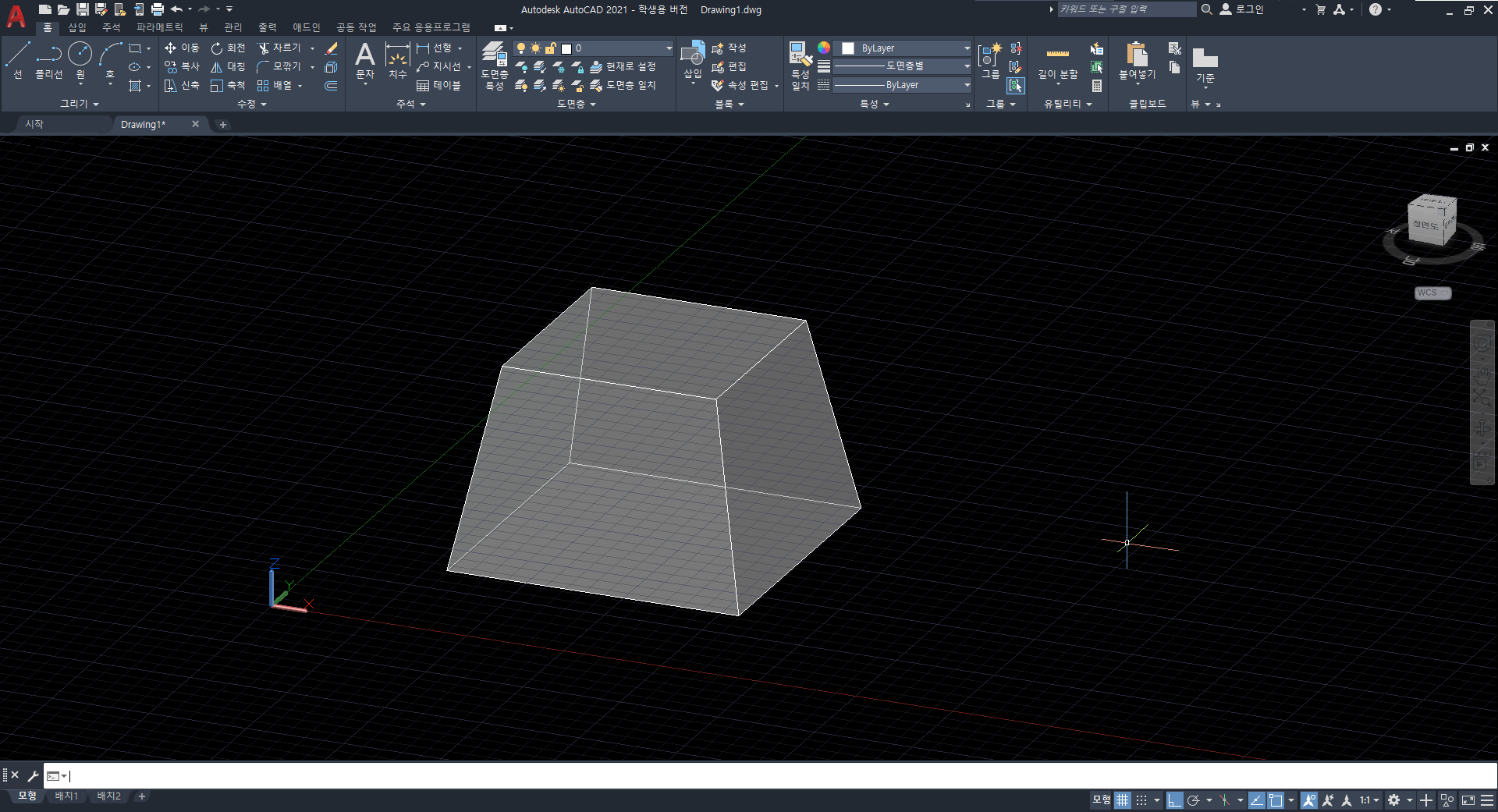Click the Text (문자) tool
Viewport: 1498px width, 812px height.
click(365, 61)
